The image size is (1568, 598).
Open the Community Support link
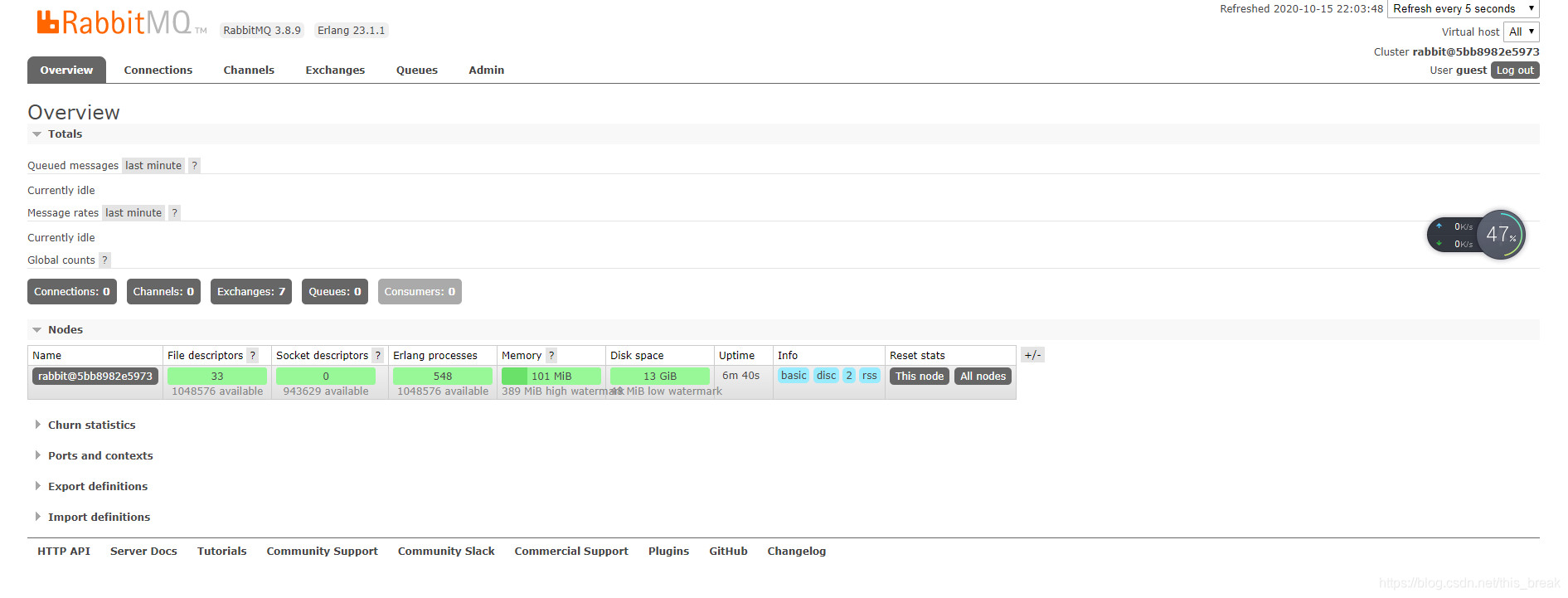tap(323, 552)
